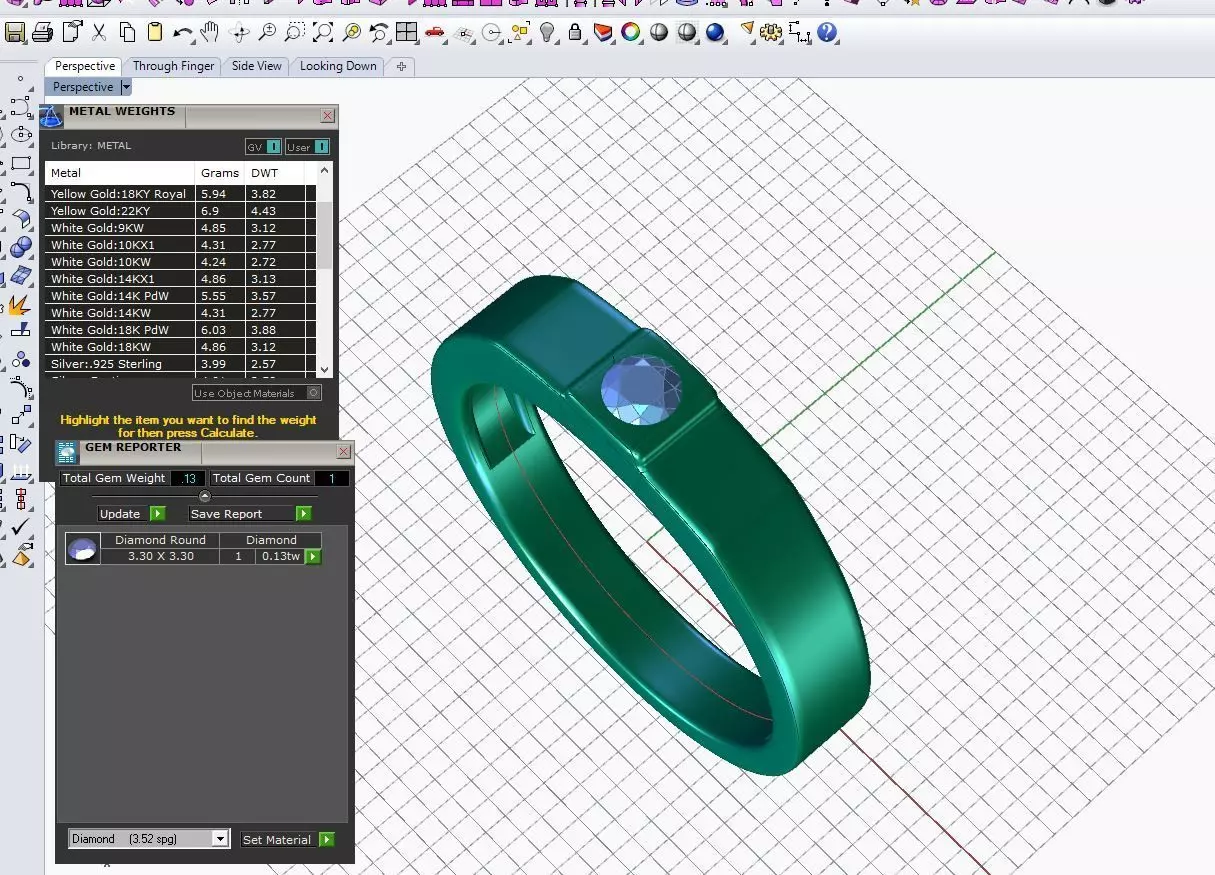The width and height of the screenshot is (1215, 875).
Task: Click the Update button in Gem Reporter
Action: coord(124,514)
